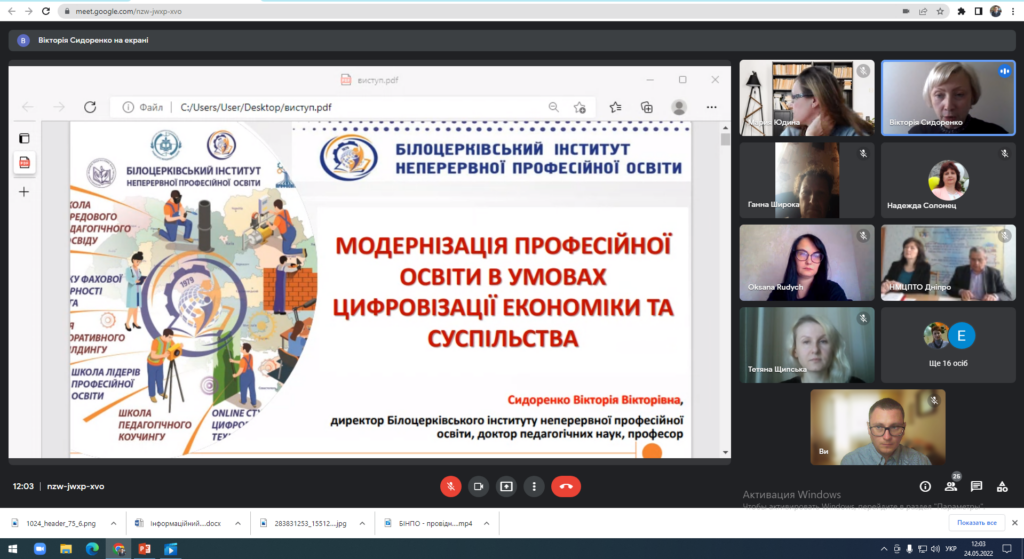1024x559 pixels.
Task: Expand options for 1024_header_75_6.png download
Action: [x=113, y=522]
